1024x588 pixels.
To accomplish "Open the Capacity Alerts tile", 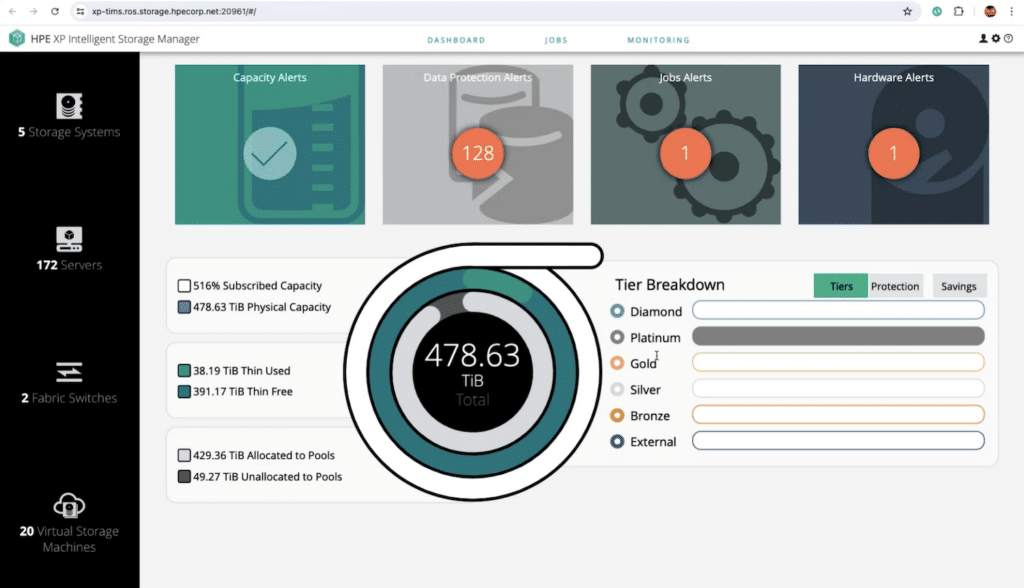I will (270, 144).
